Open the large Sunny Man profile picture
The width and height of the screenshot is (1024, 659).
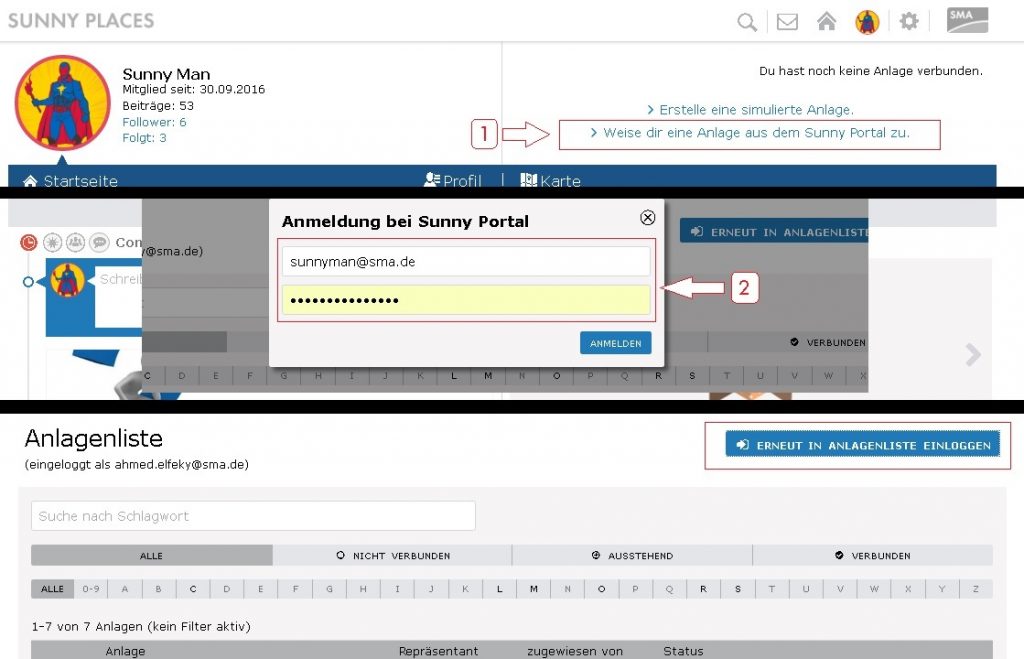pyautogui.click(x=63, y=103)
